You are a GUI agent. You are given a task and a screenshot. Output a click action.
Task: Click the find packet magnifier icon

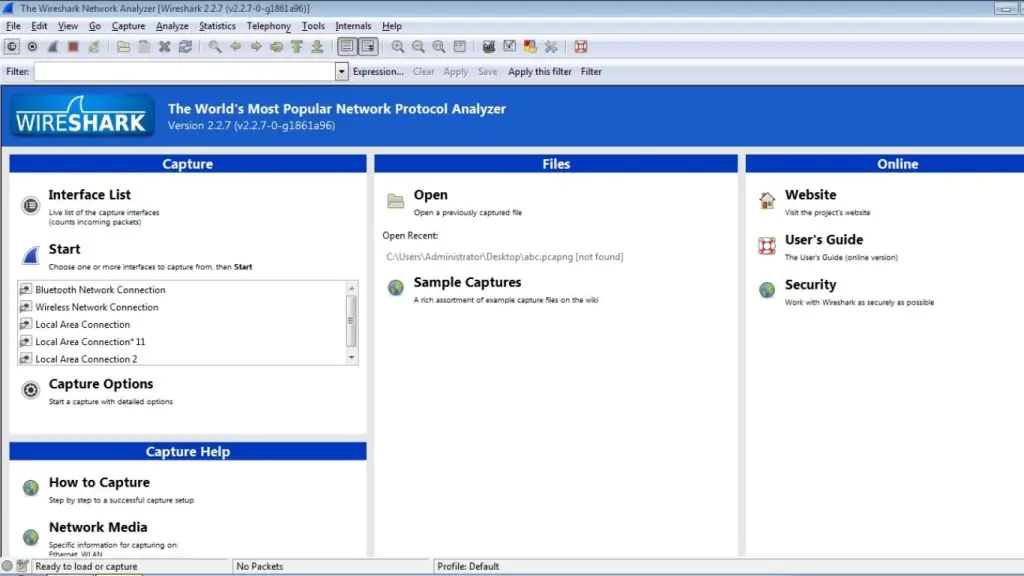(215, 46)
